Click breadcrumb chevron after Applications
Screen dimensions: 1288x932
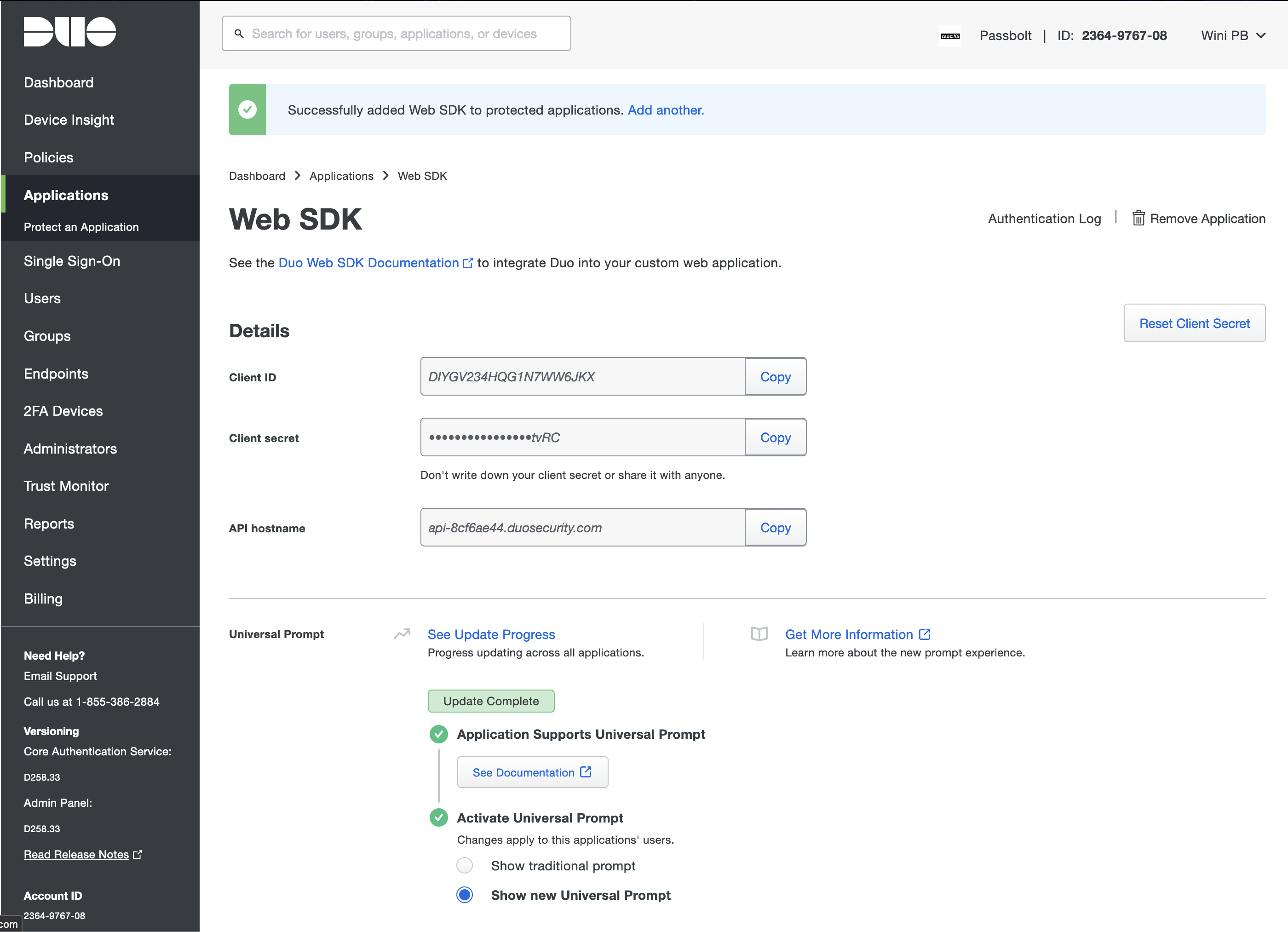[x=385, y=175]
